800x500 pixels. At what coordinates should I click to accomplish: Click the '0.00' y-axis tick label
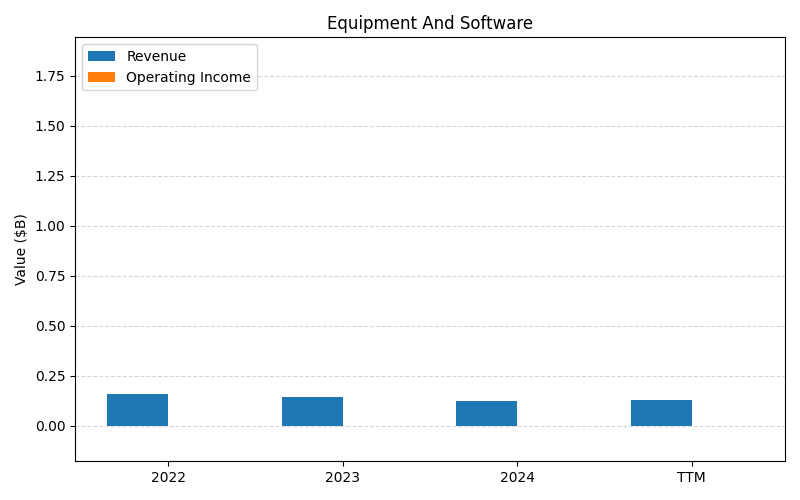pos(50,427)
